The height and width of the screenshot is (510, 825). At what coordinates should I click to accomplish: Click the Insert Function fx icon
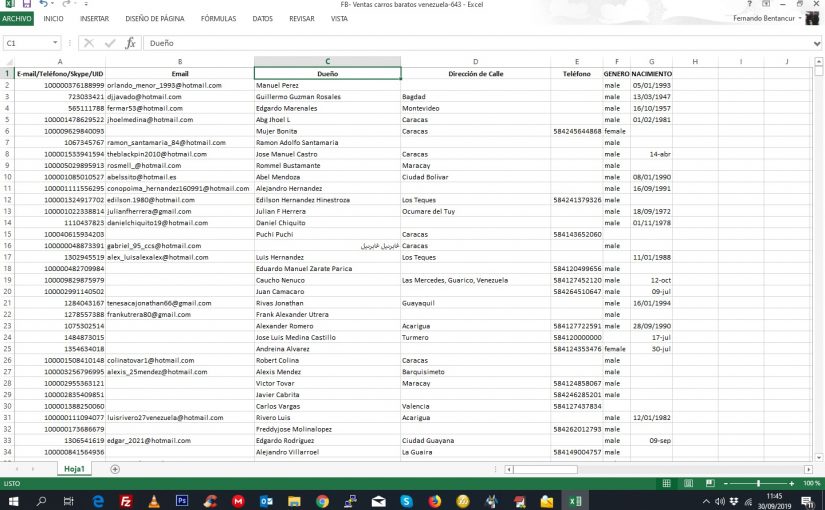(130, 43)
